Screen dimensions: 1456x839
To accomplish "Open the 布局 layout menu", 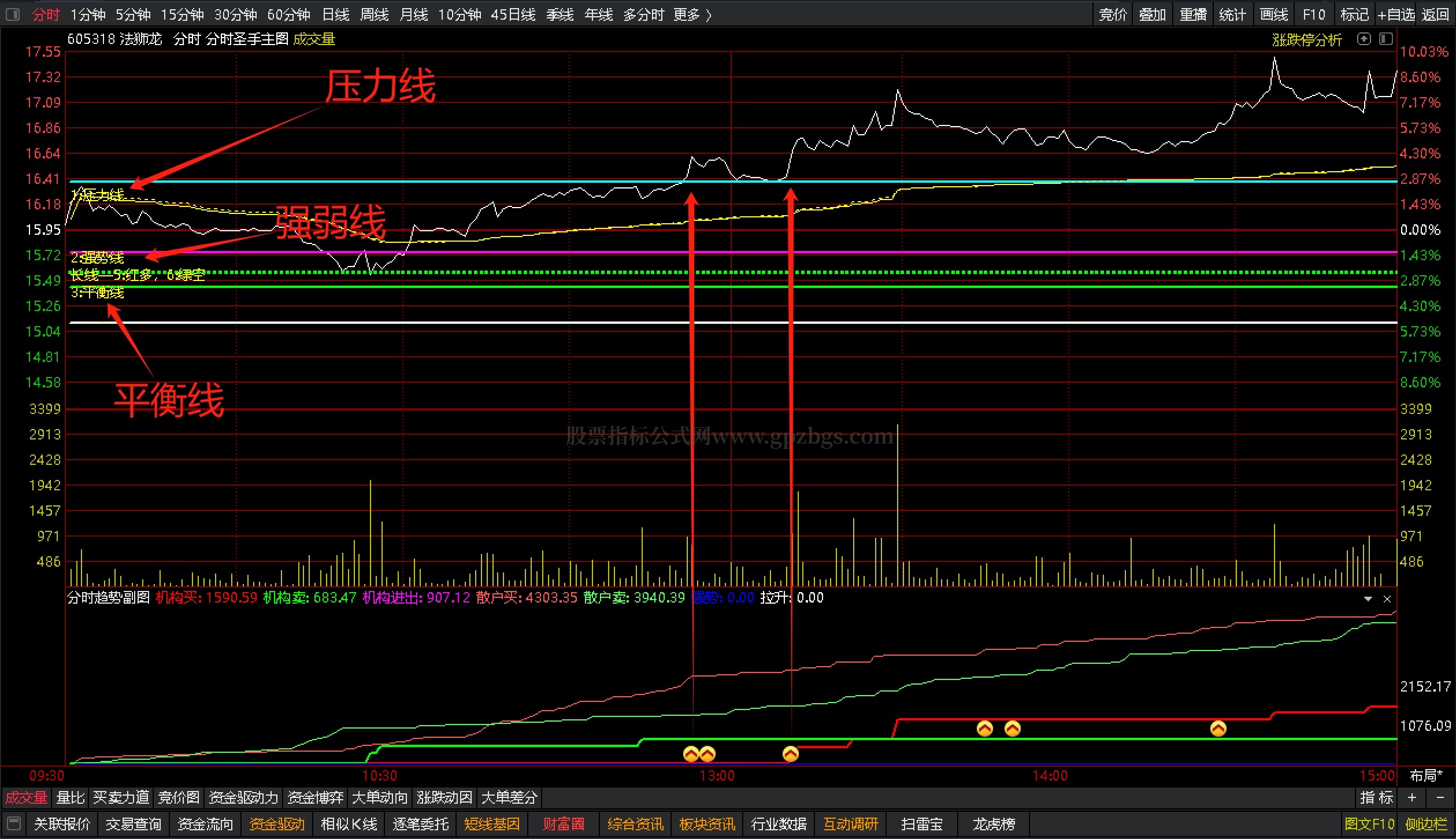I will coord(1426,775).
